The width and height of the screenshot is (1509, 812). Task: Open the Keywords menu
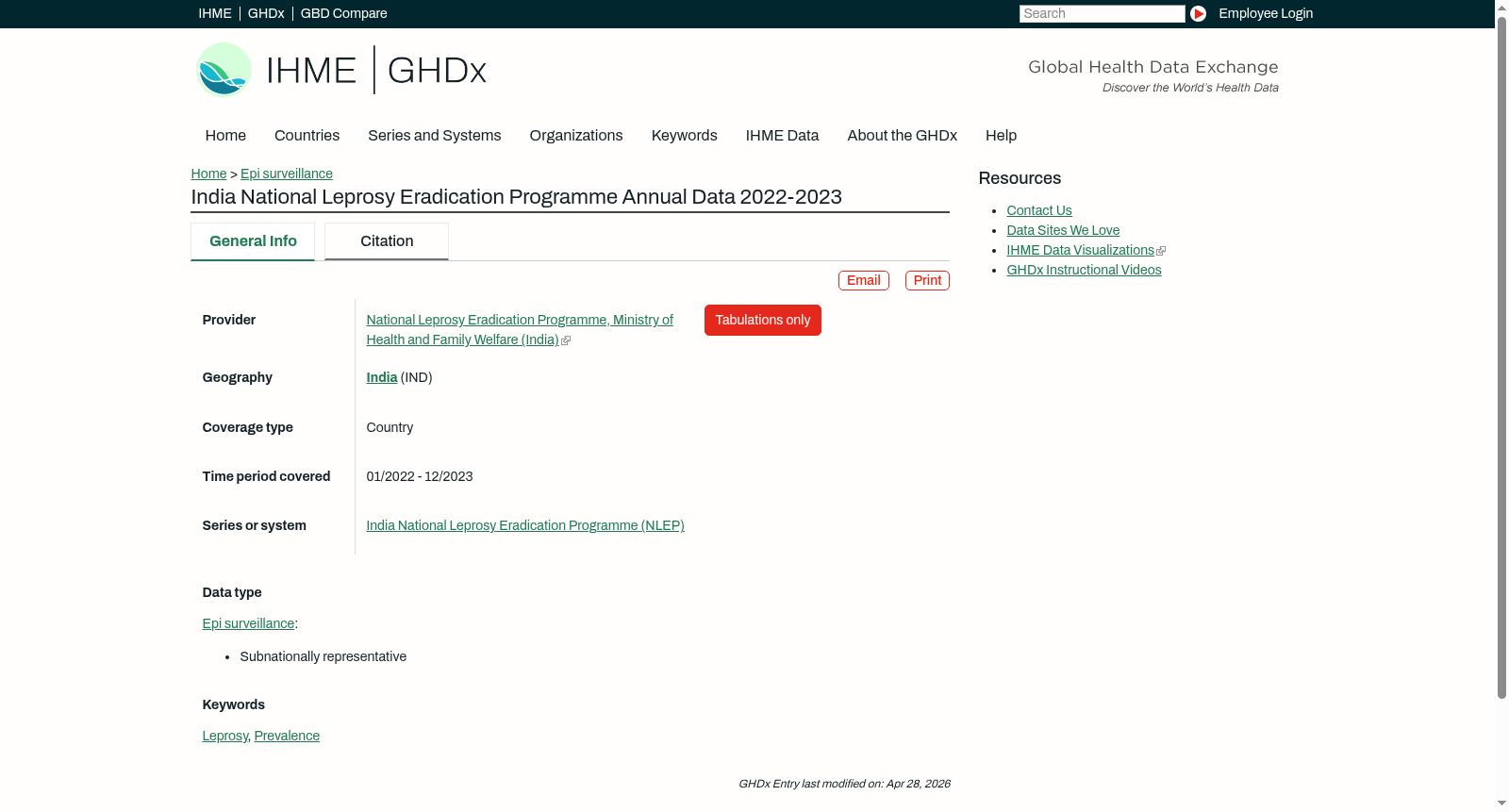click(x=685, y=136)
